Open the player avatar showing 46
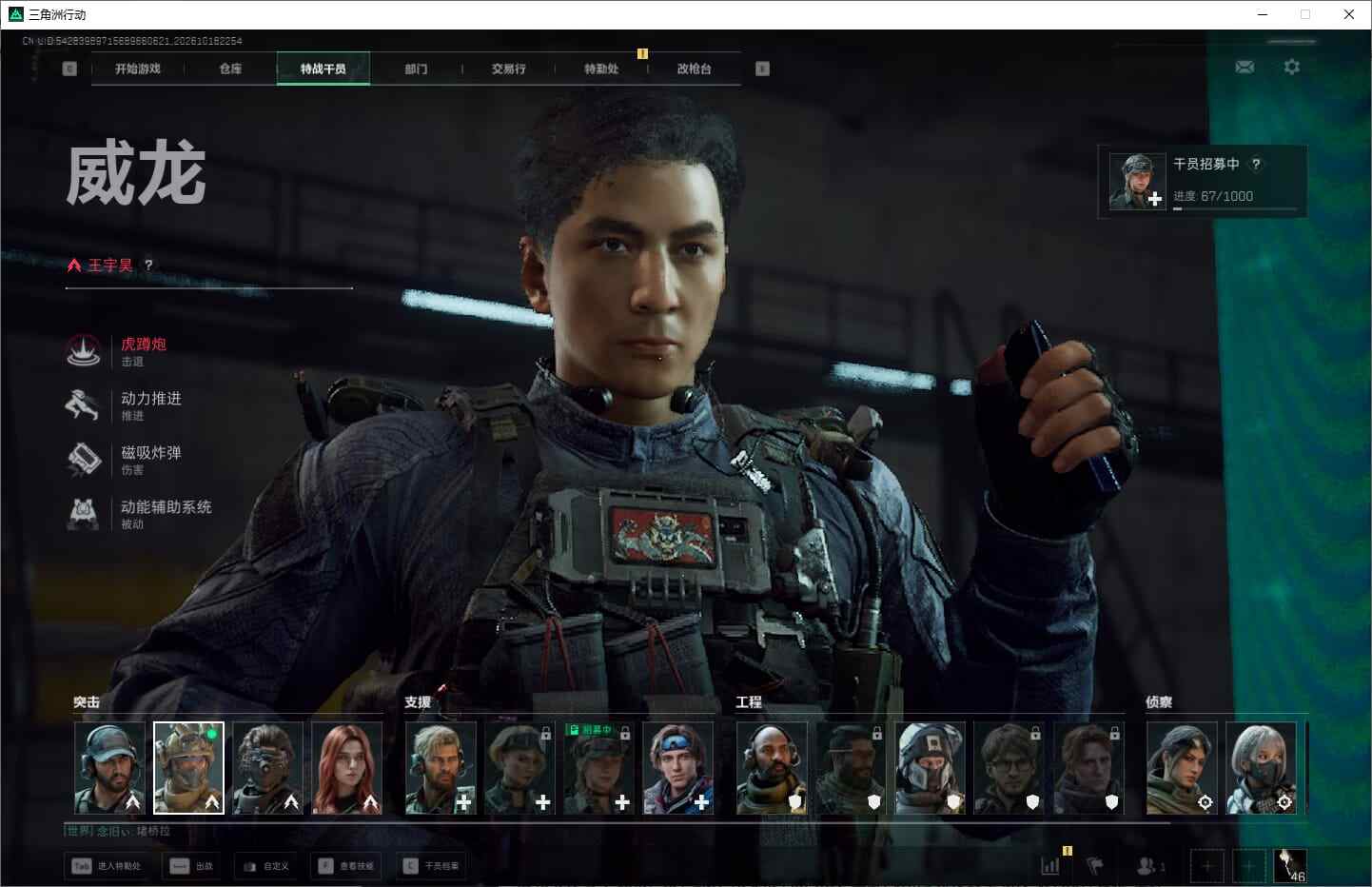The width and height of the screenshot is (1372, 887). click(1290, 866)
